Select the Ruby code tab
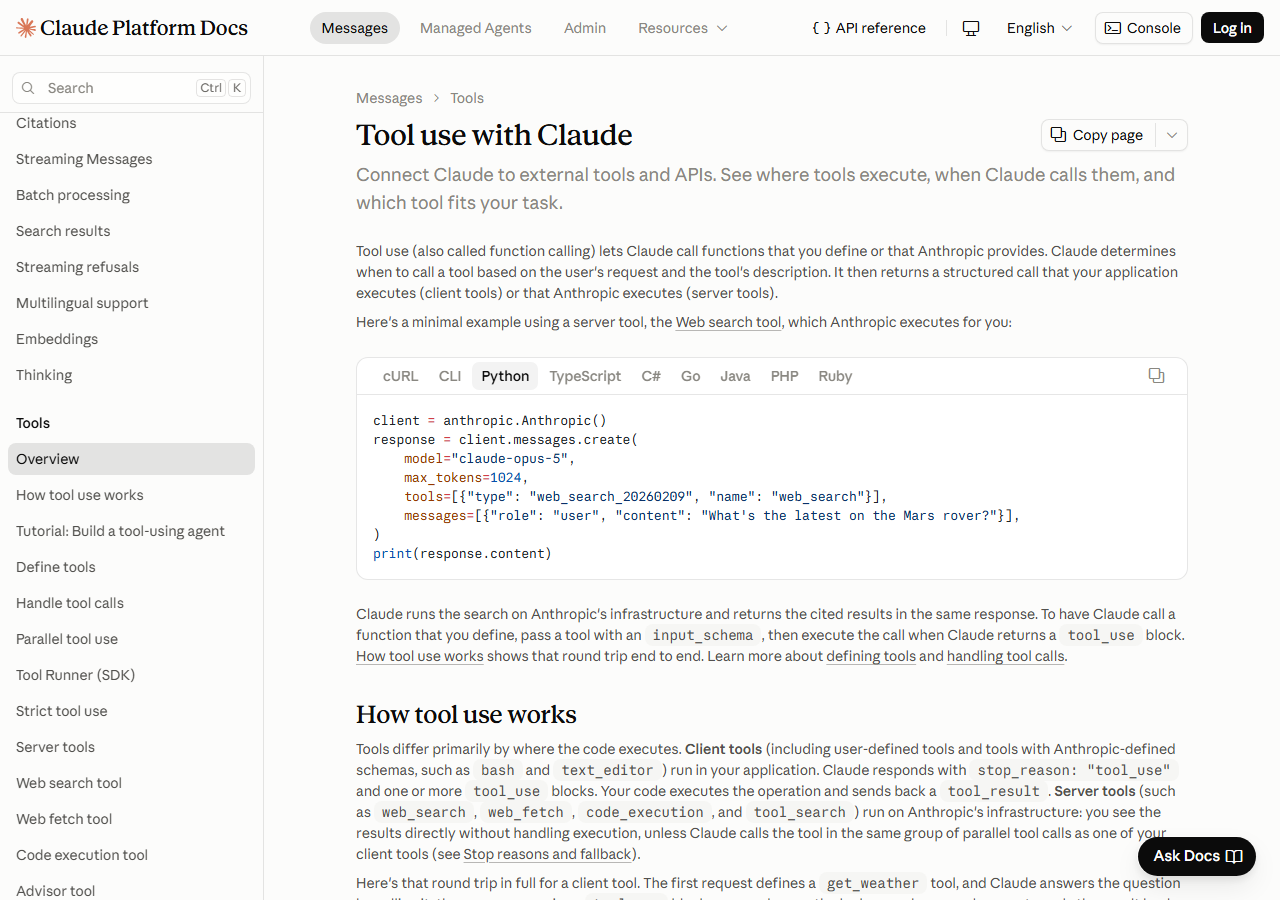 pyautogui.click(x=835, y=376)
